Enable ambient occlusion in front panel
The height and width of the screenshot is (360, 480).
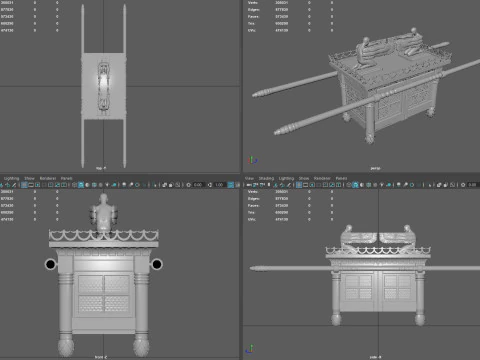pos(124,185)
